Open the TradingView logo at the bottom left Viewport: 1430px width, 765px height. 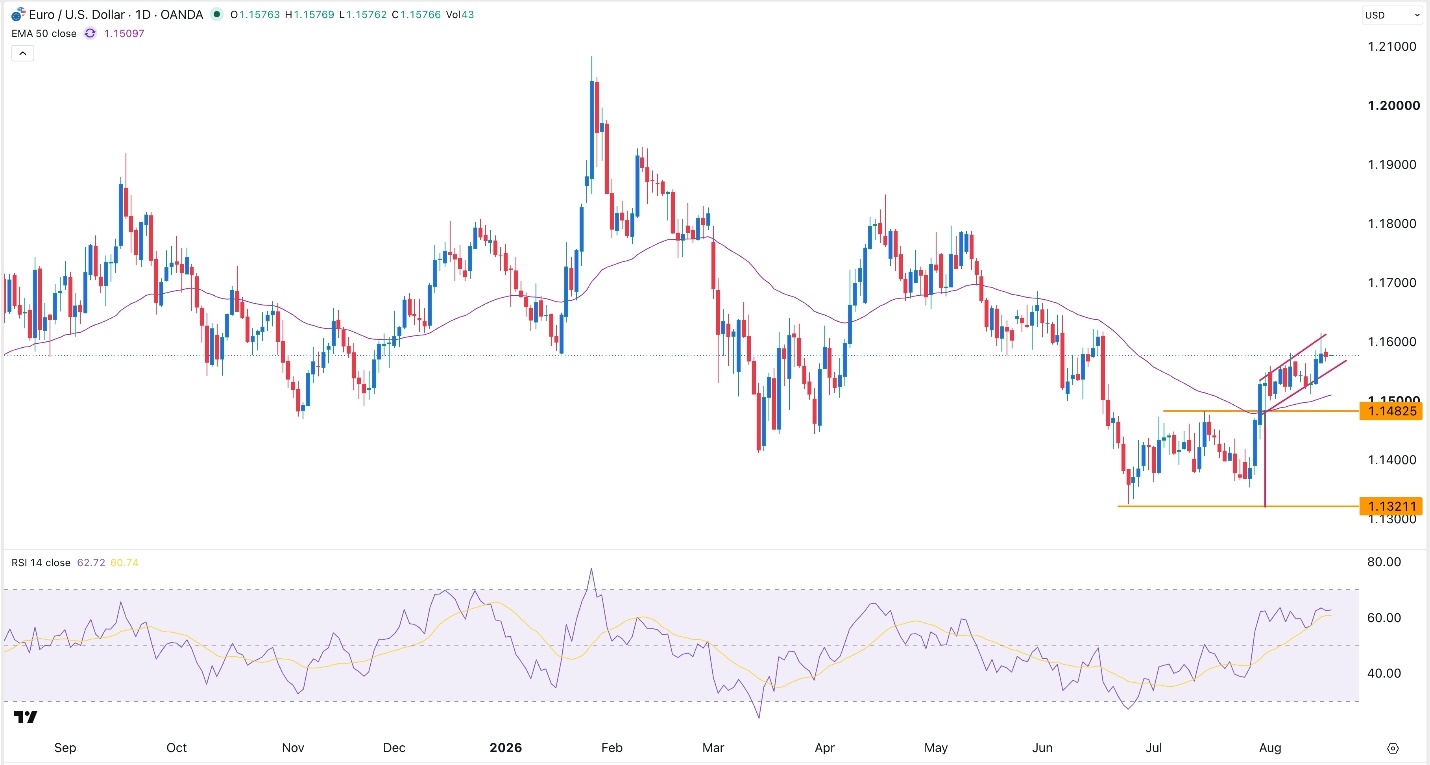(26, 717)
